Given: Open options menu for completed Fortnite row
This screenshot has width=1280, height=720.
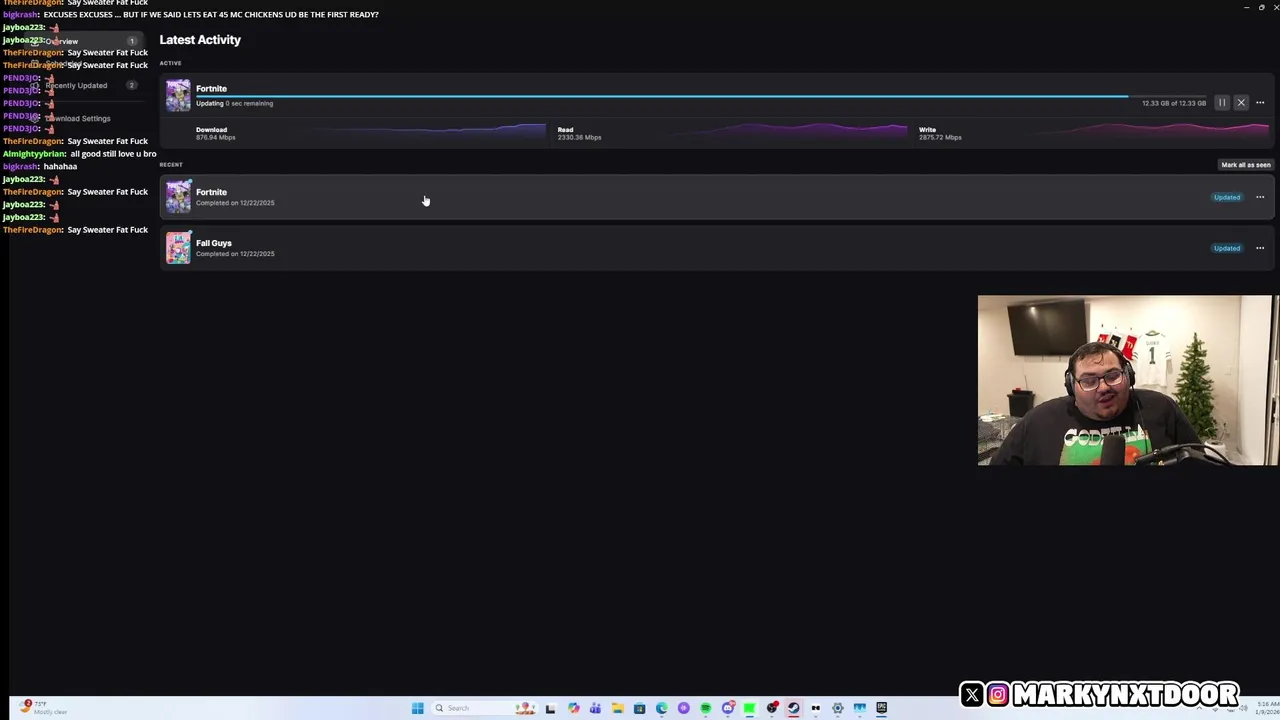Looking at the screenshot, I should [x=1260, y=197].
